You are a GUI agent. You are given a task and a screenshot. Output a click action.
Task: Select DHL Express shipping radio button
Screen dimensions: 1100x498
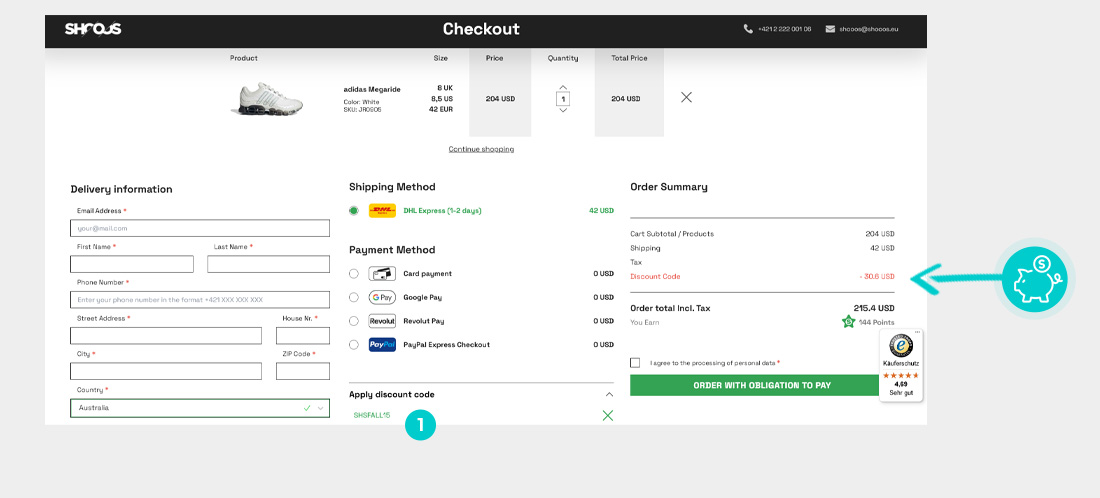(x=354, y=211)
